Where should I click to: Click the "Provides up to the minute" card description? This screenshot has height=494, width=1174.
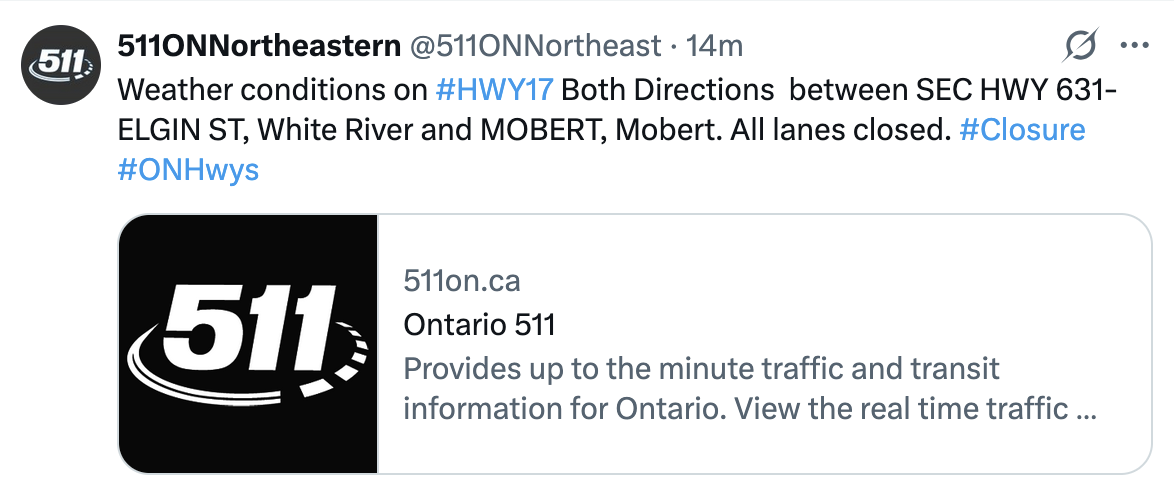[701, 369]
